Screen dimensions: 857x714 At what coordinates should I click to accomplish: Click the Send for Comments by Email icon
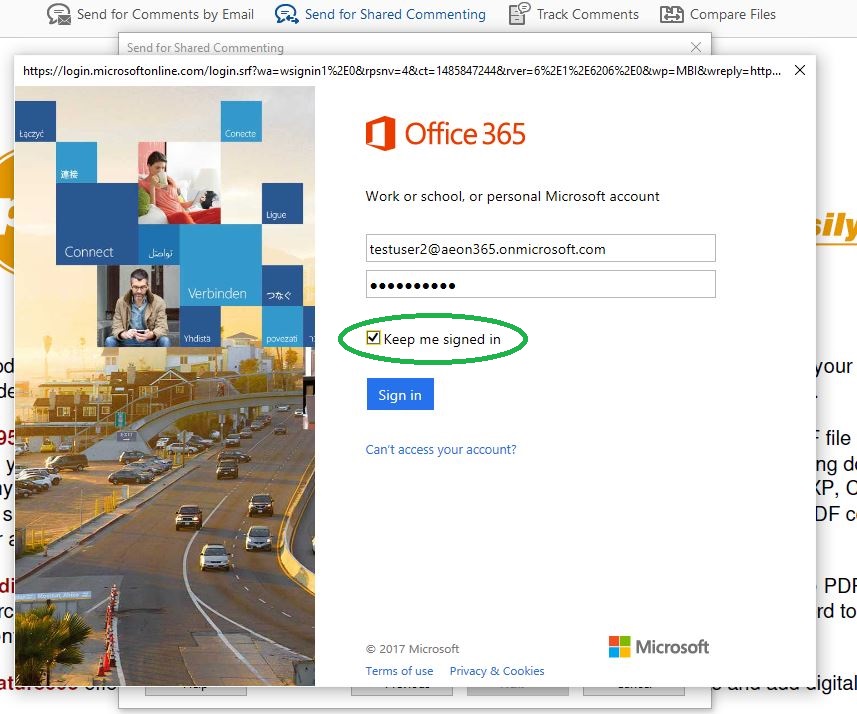tap(58, 14)
